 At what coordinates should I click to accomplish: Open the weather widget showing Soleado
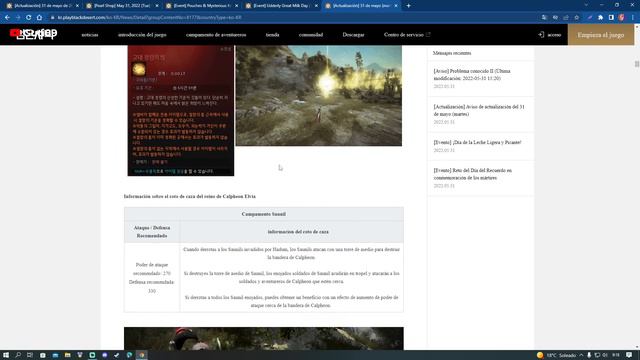[556, 355]
